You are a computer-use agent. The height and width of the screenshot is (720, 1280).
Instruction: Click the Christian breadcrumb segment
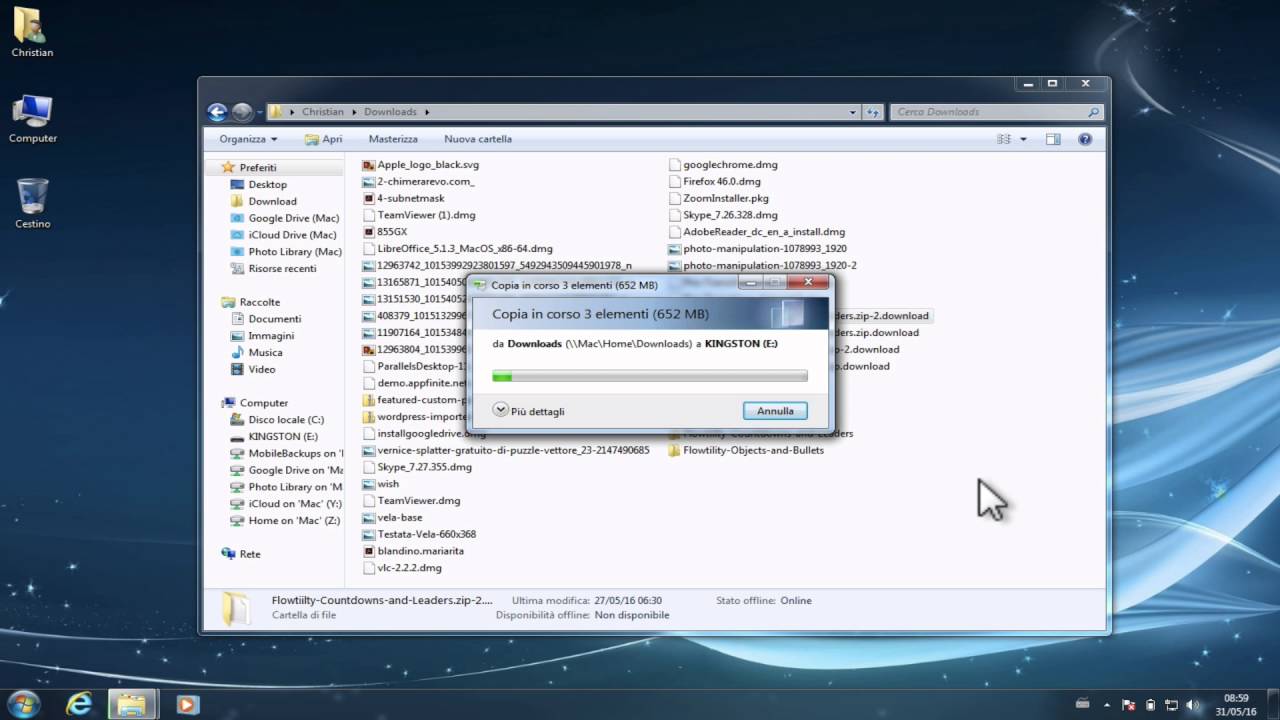click(x=322, y=112)
